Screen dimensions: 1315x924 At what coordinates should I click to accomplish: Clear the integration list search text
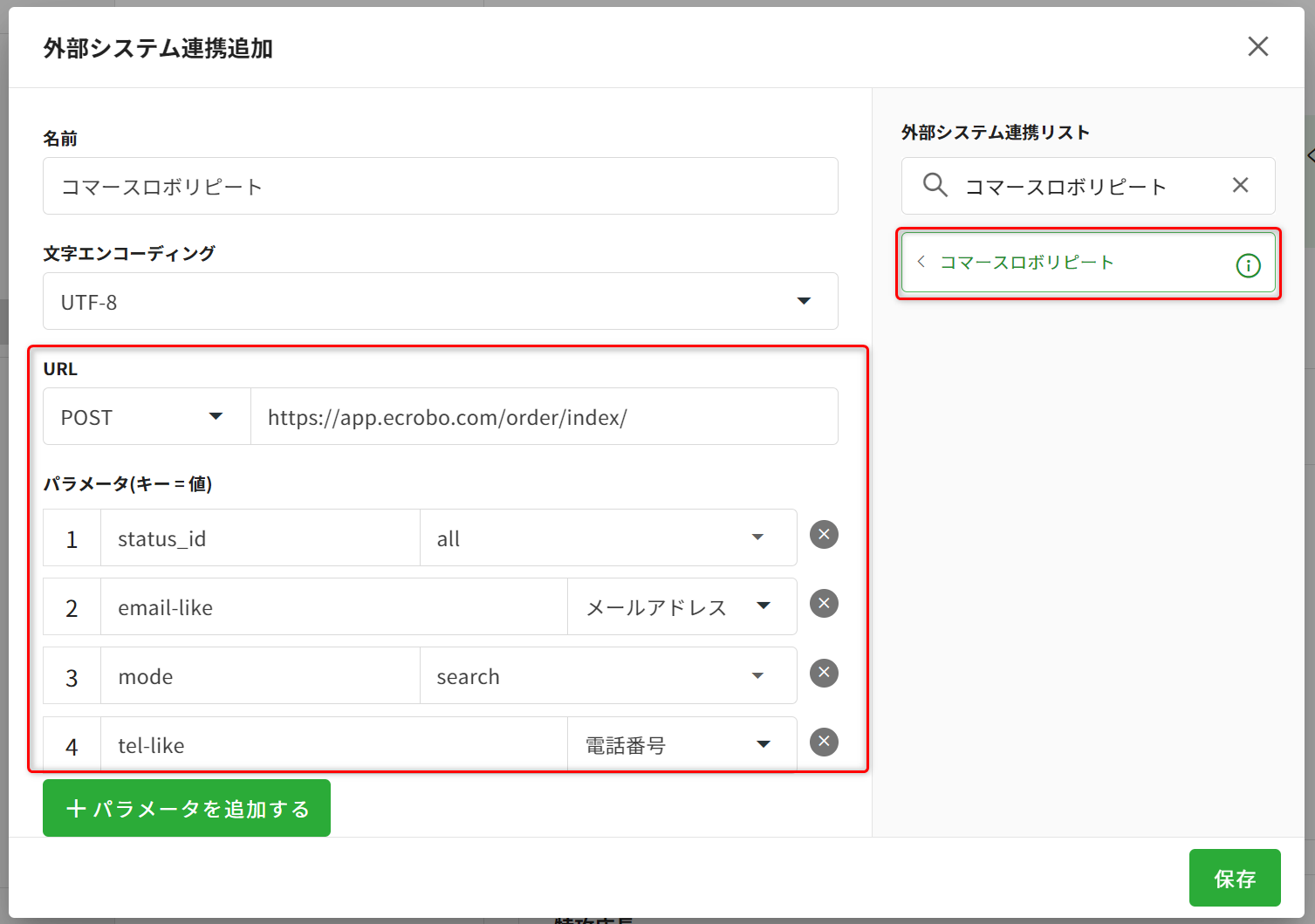pos(1240,185)
